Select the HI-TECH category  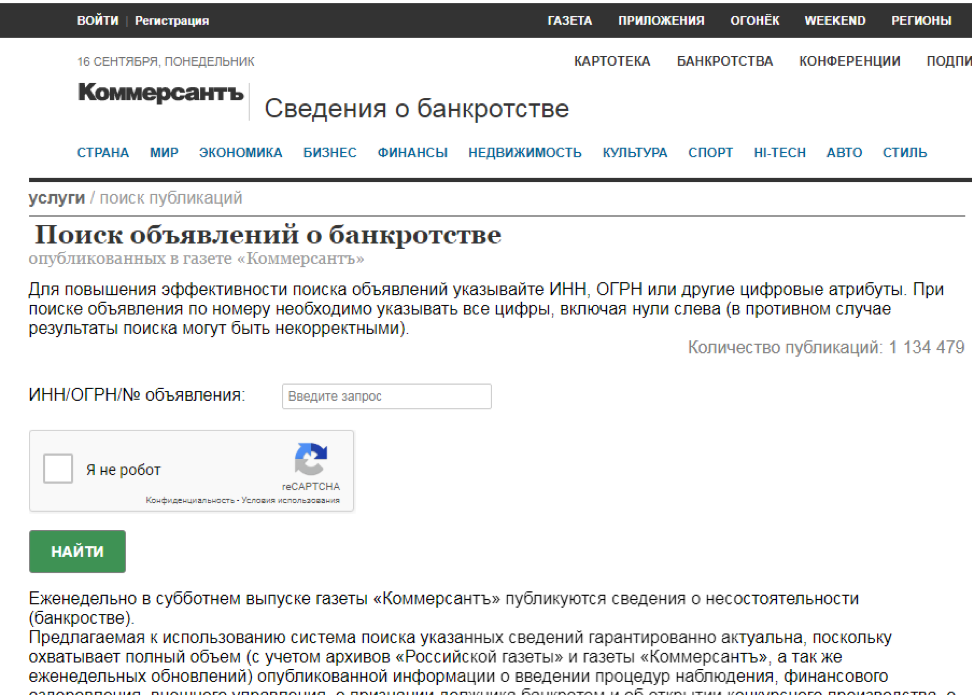pos(780,153)
